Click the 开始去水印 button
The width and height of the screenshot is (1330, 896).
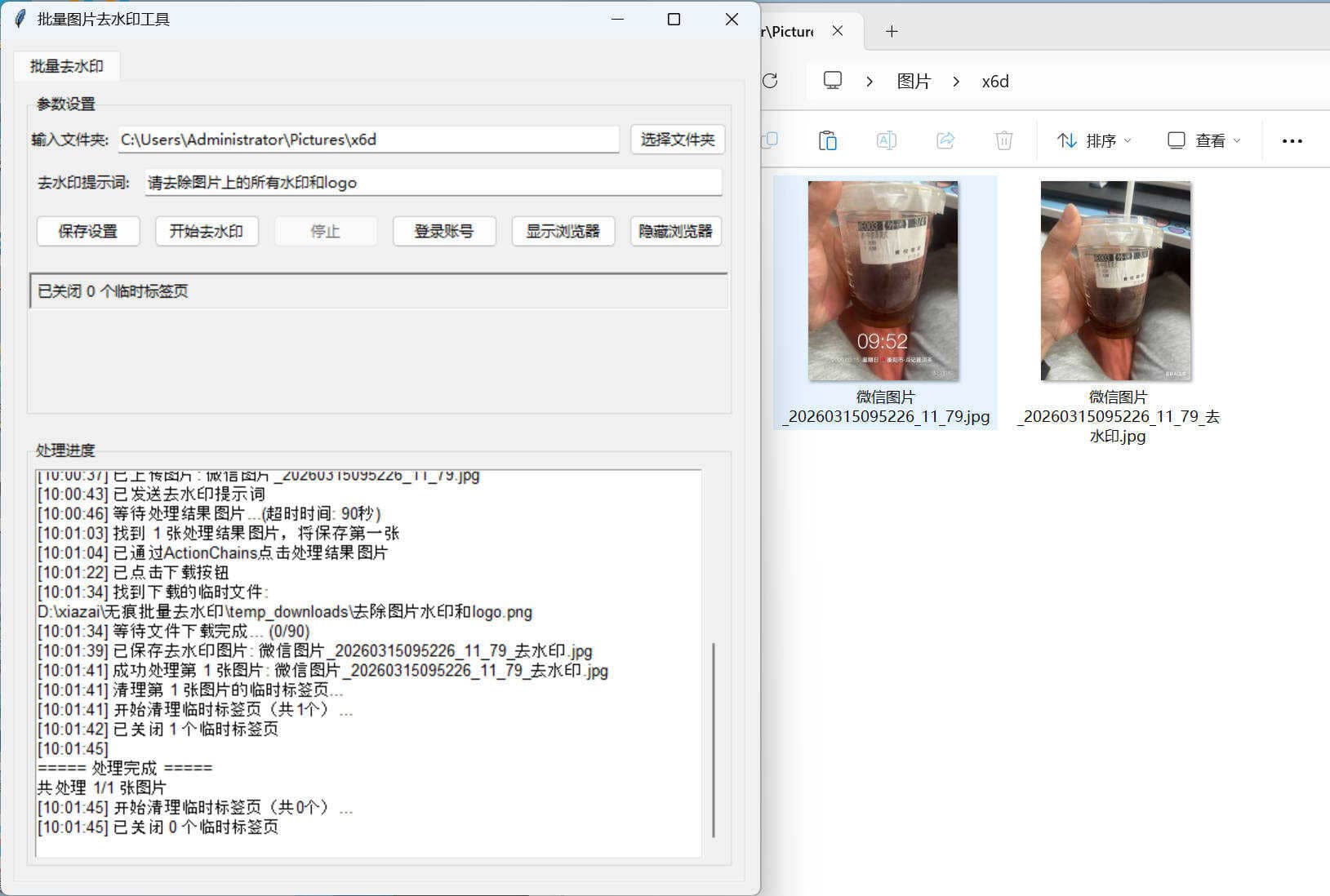click(x=207, y=231)
